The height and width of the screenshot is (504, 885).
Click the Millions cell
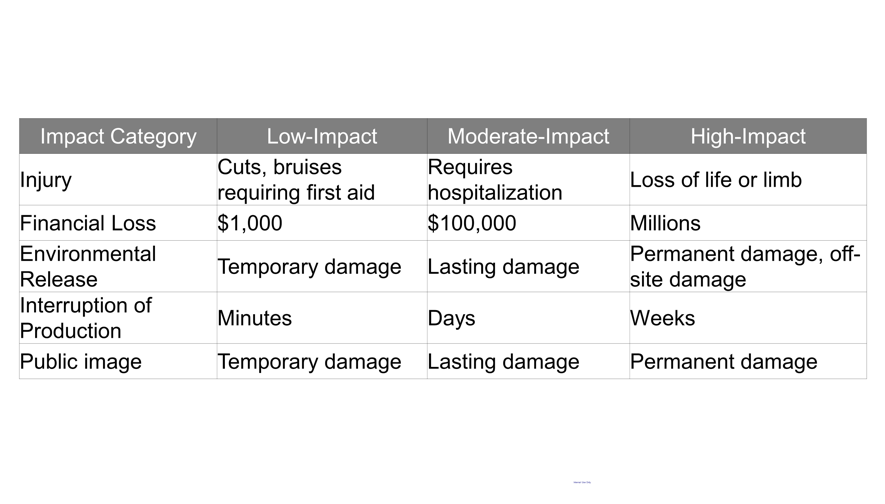[x=665, y=223]
